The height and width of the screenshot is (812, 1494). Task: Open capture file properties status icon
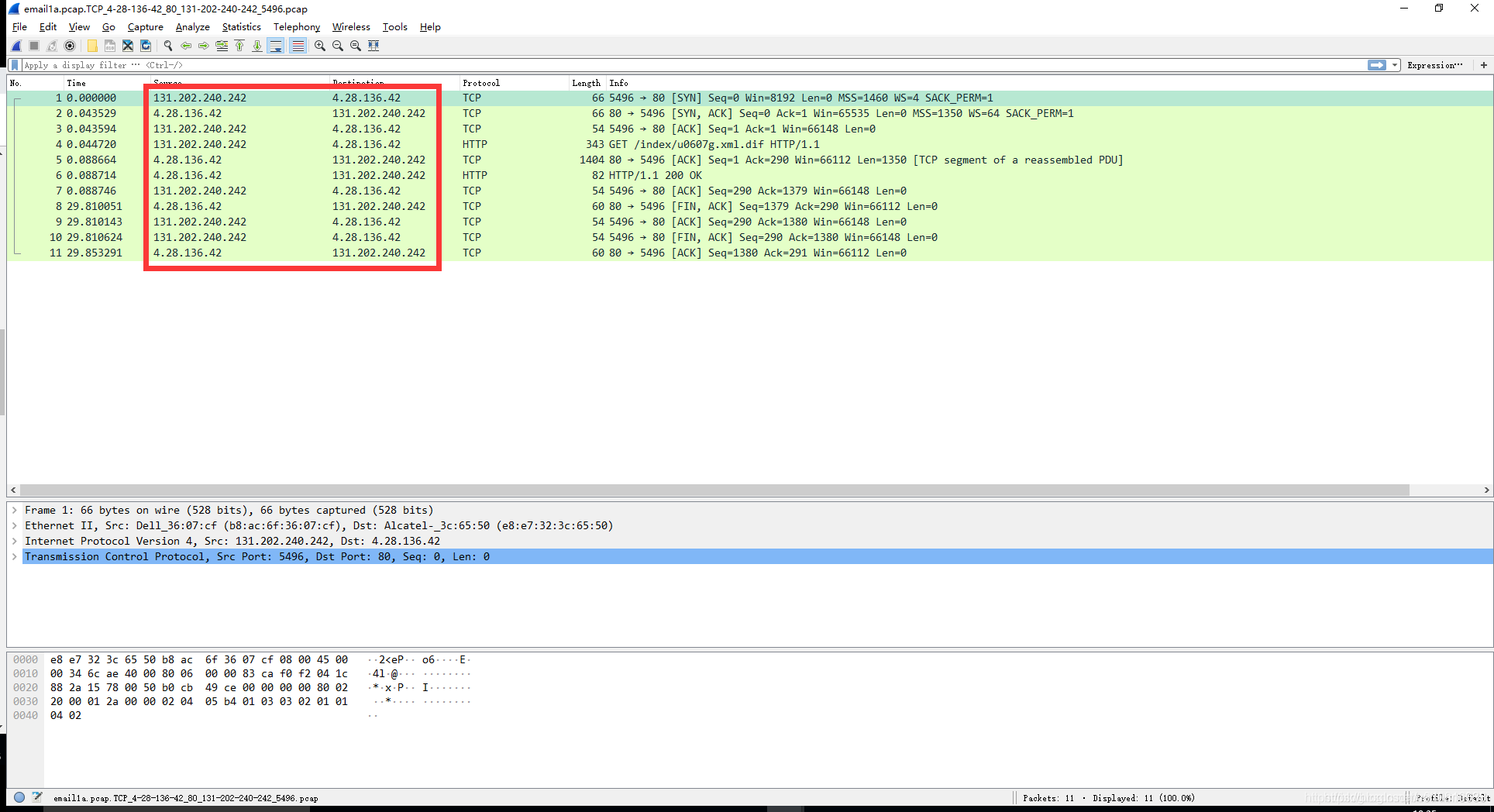click(x=37, y=797)
